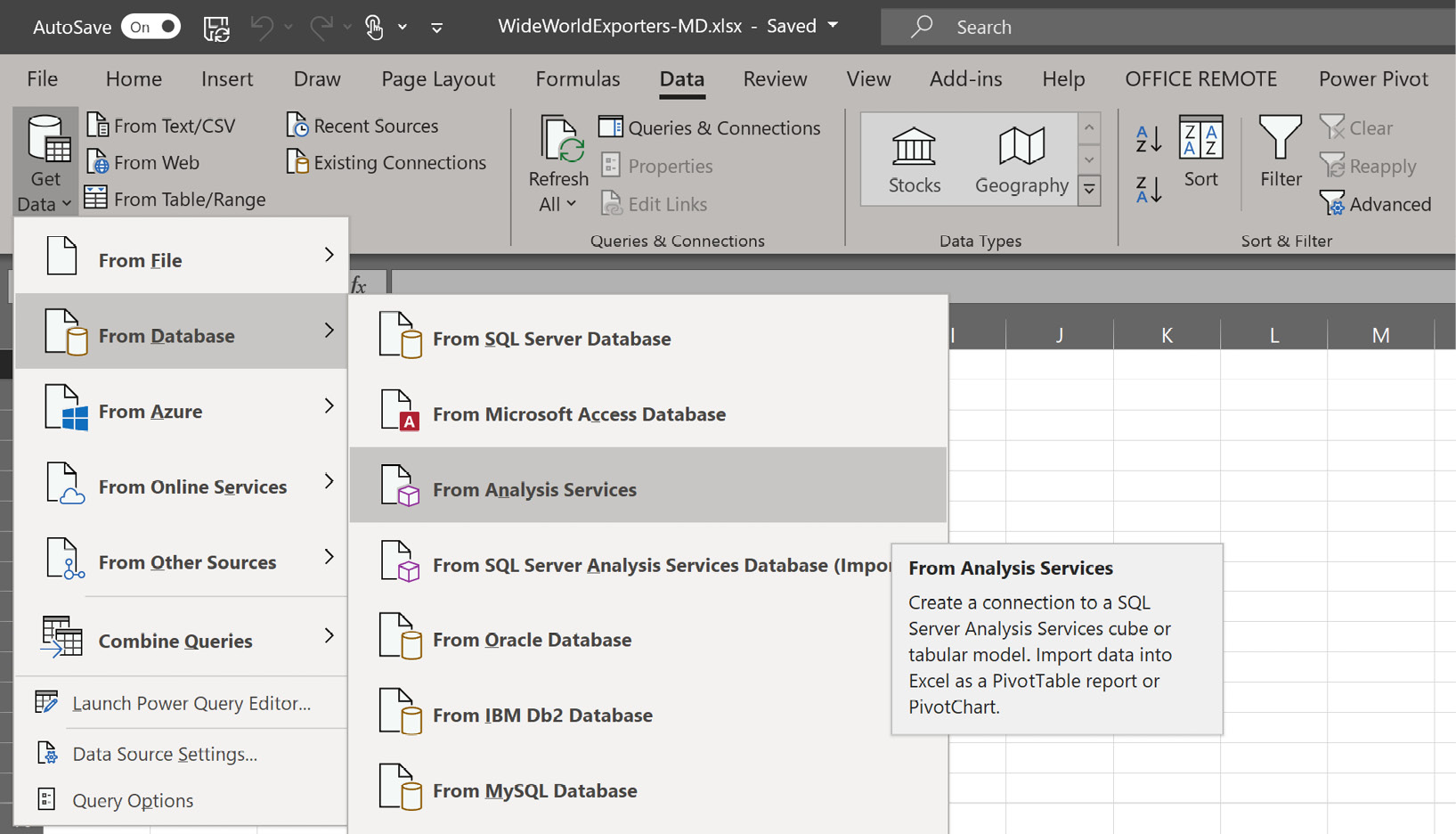The width and height of the screenshot is (1456, 834).
Task: Click the Advanced filter button
Action: click(x=1376, y=204)
